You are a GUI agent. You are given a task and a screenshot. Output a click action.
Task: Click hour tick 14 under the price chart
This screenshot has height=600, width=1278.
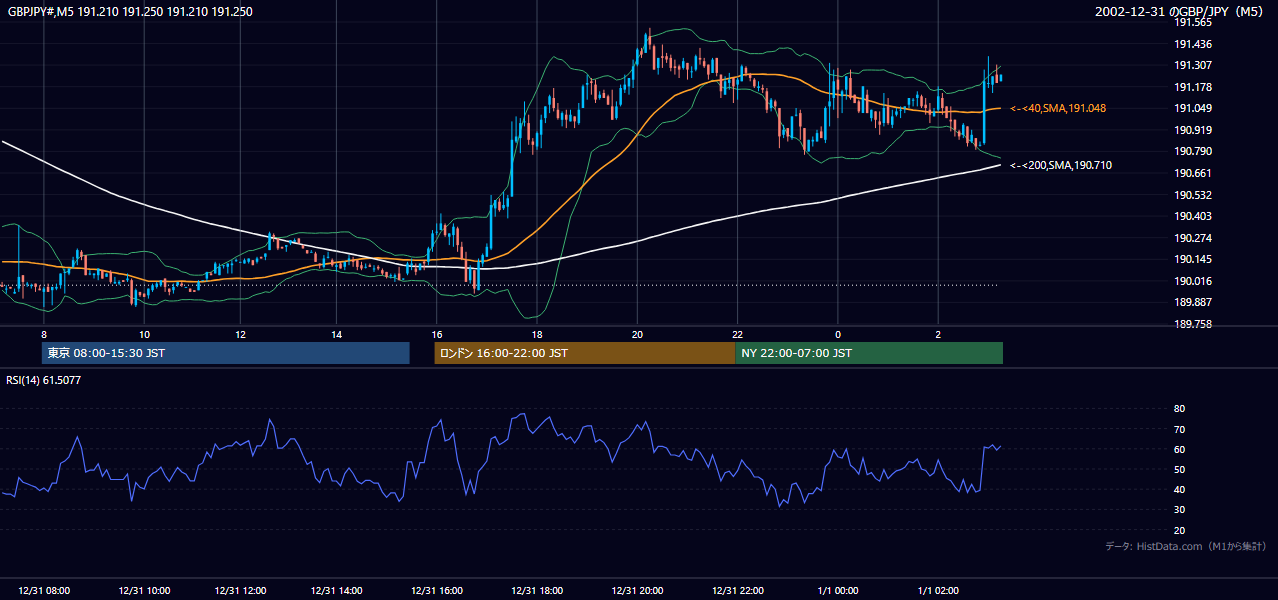[337, 334]
